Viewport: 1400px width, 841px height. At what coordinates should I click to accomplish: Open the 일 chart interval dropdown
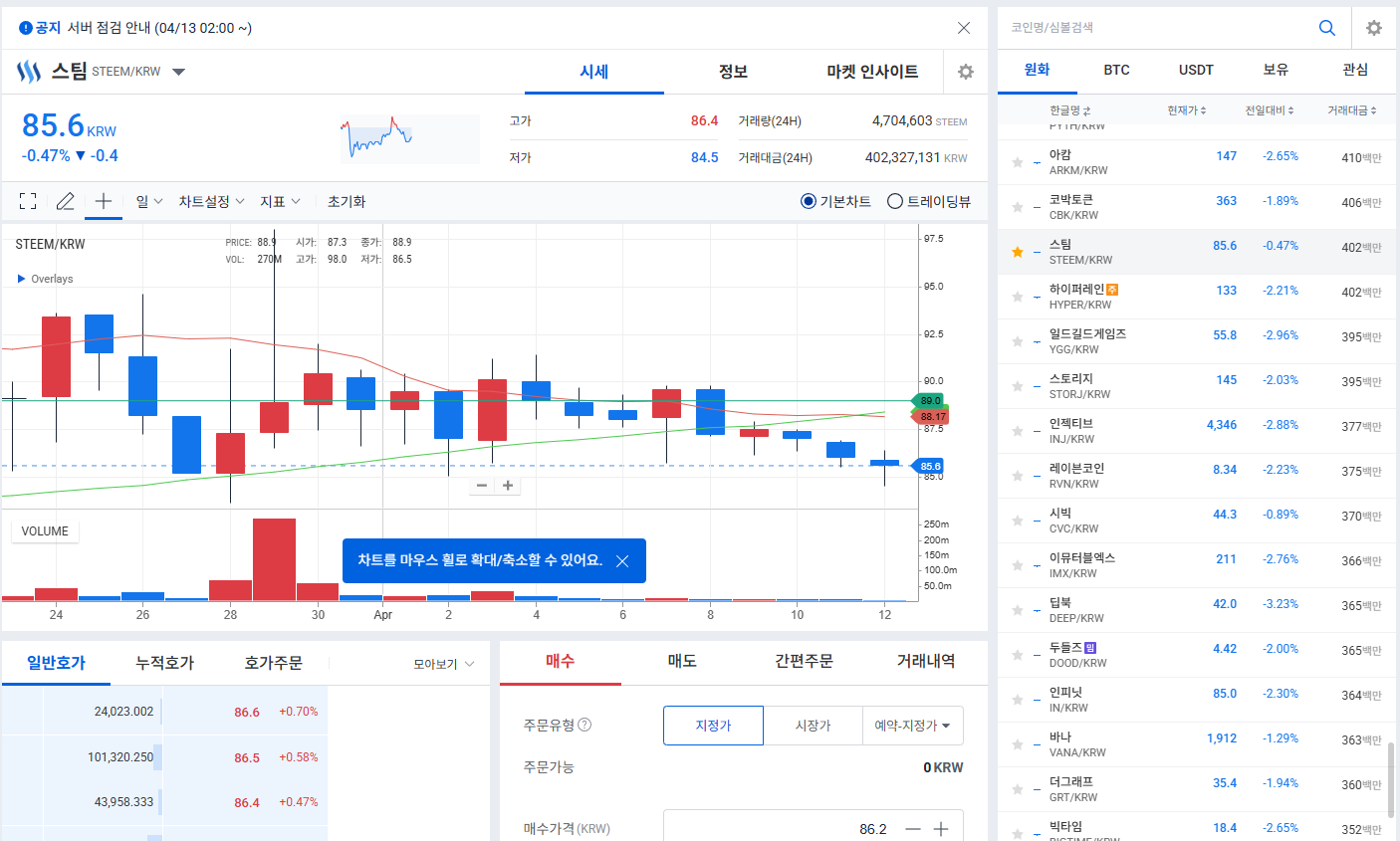[x=149, y=201]
